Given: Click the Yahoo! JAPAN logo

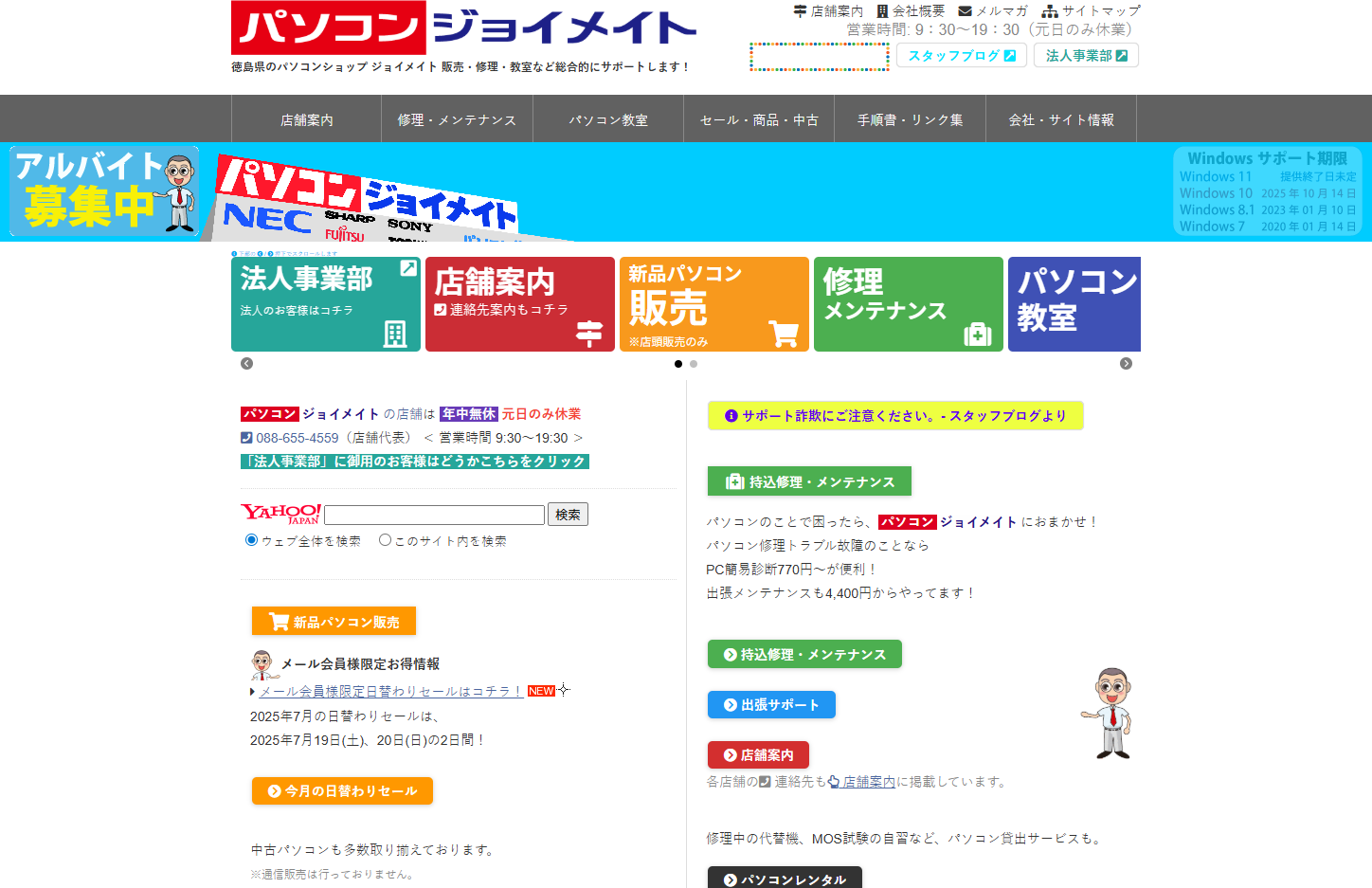Looking at the screenshot, I should coord(280,514).
